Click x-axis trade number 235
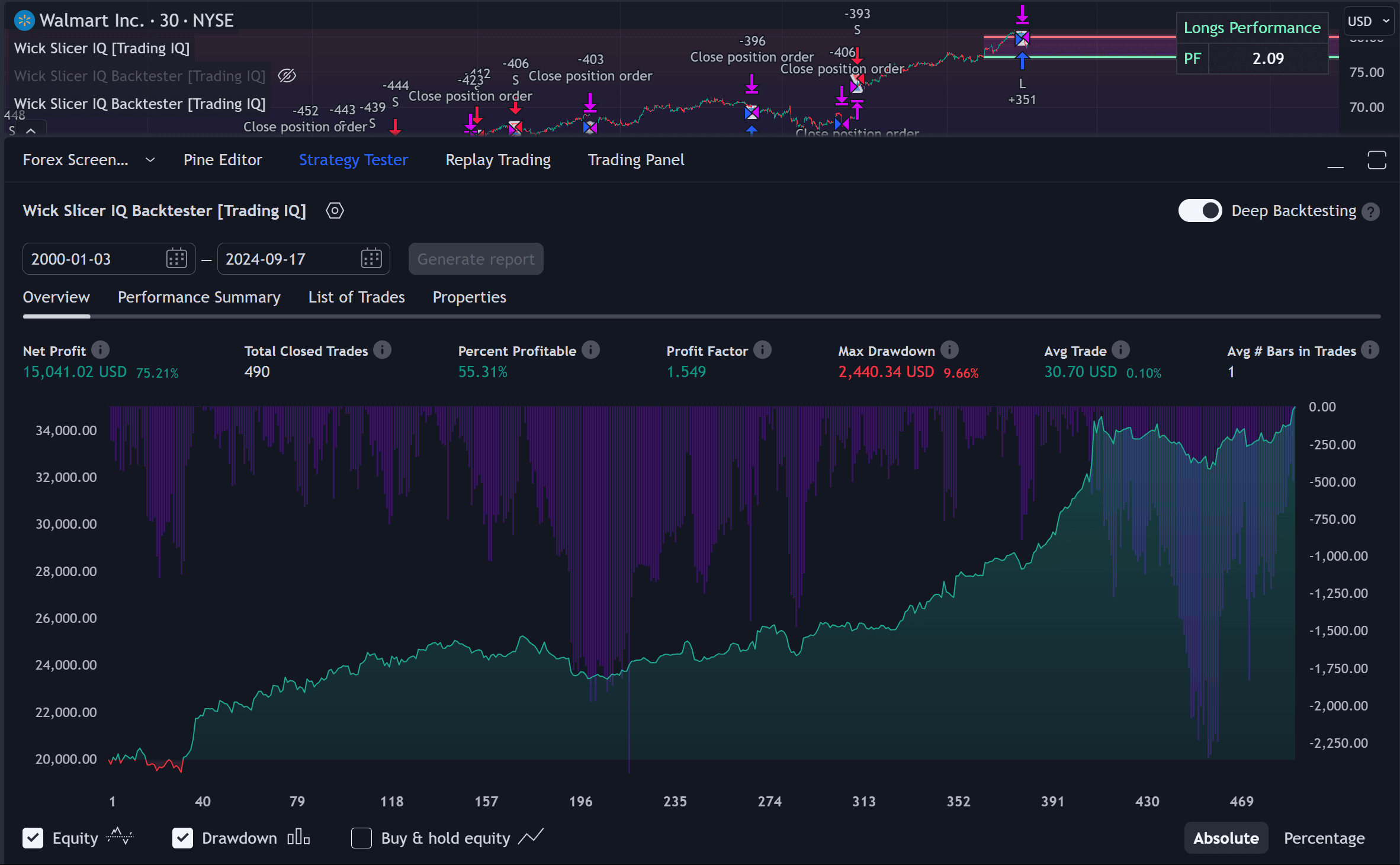Image resolution: width=1400 pixels, height=865 pixels. 675,802
